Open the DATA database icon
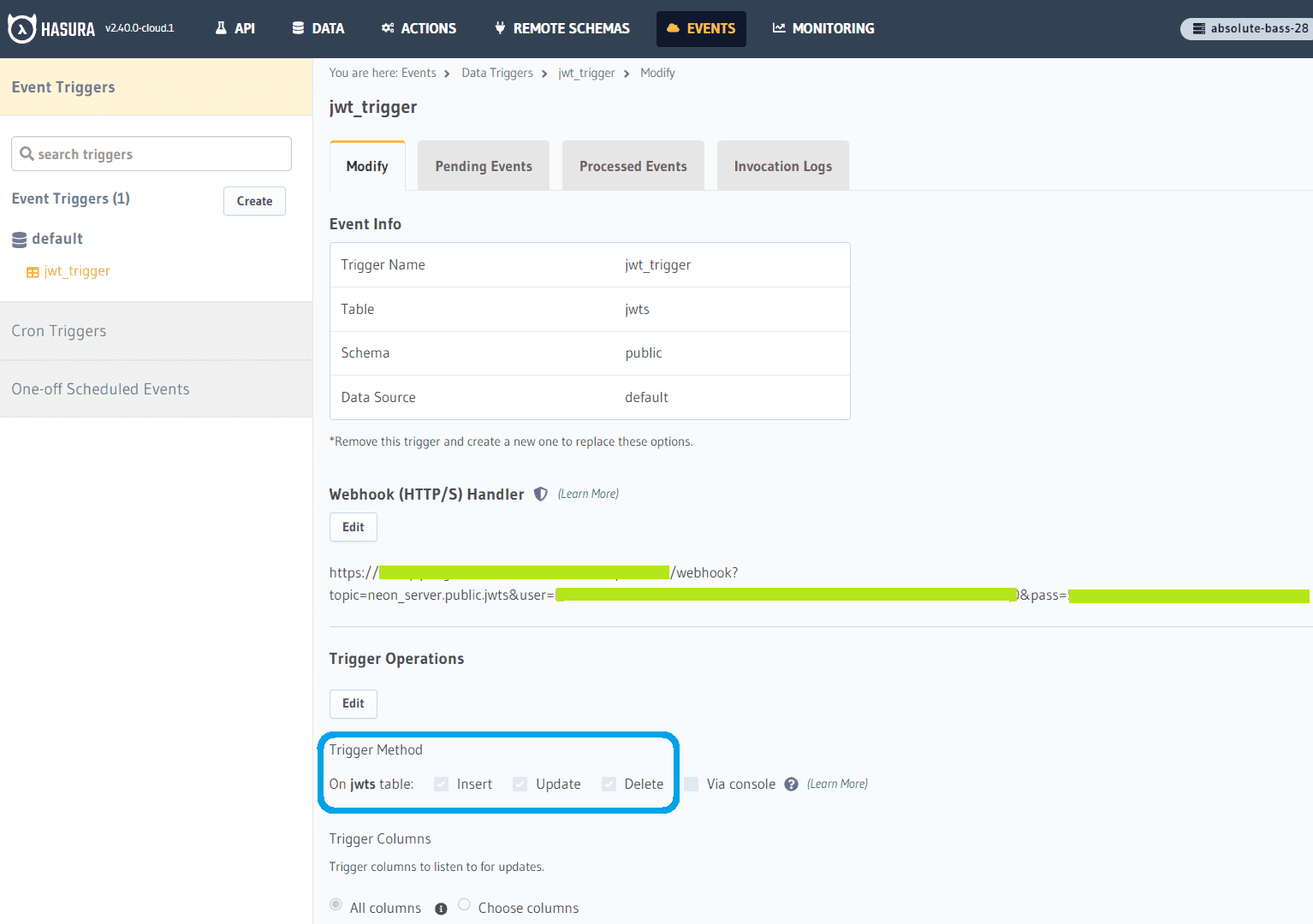1313x924 pixels. click(x=298, y=28)
